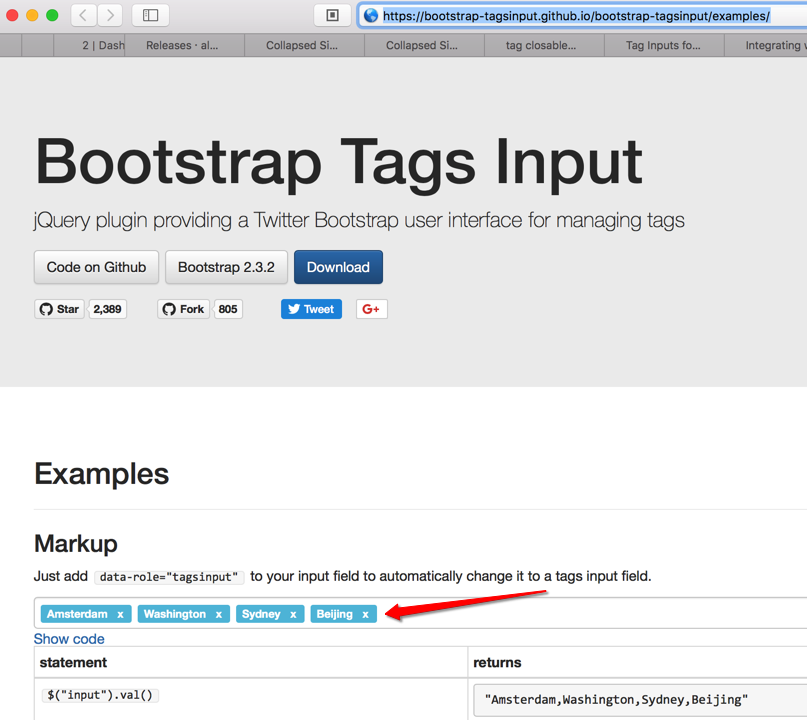
Task: Select the URL address field
Action: pos(582,16)
